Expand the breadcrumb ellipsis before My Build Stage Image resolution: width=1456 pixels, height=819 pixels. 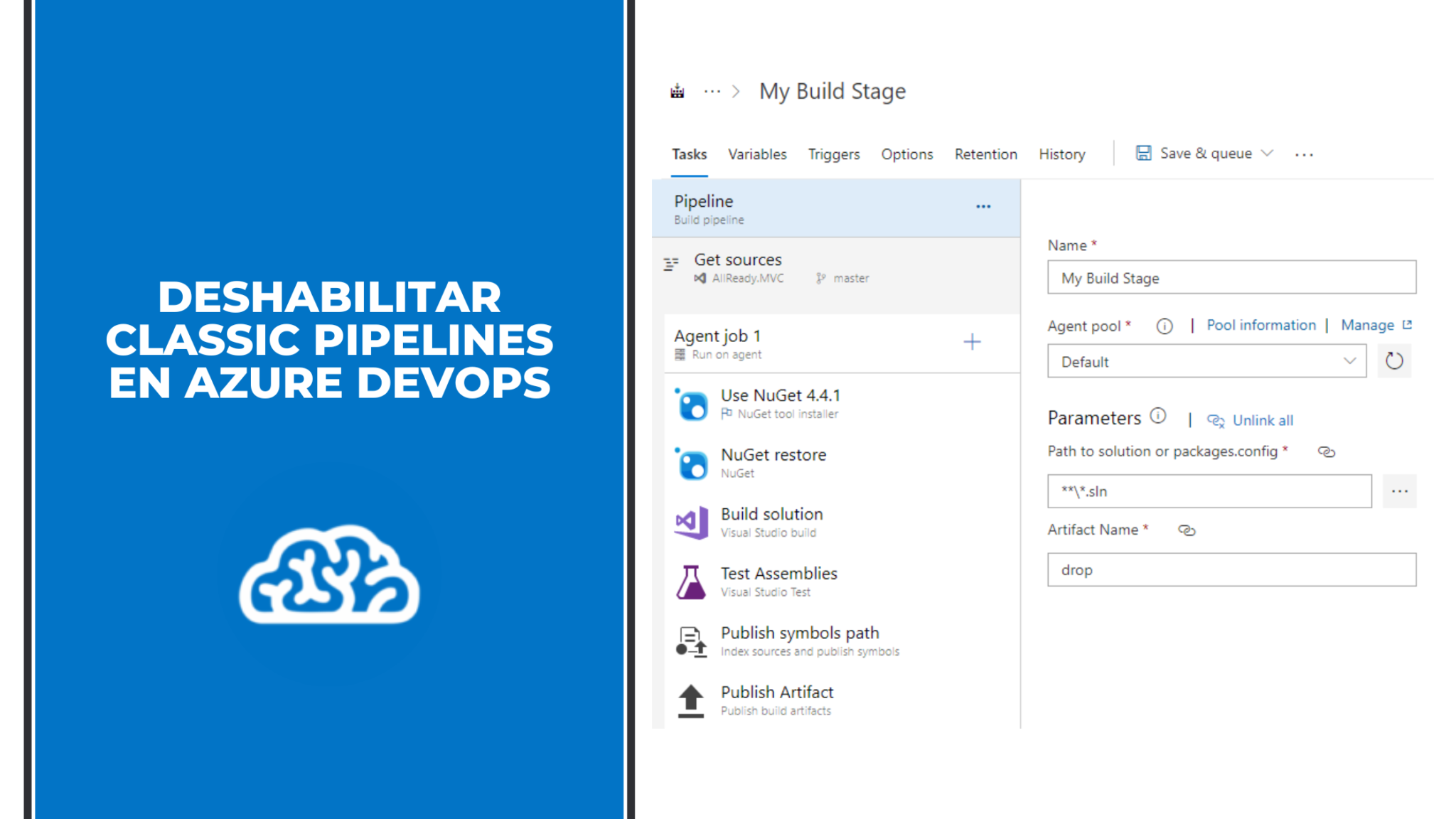(x=712, y=91)
